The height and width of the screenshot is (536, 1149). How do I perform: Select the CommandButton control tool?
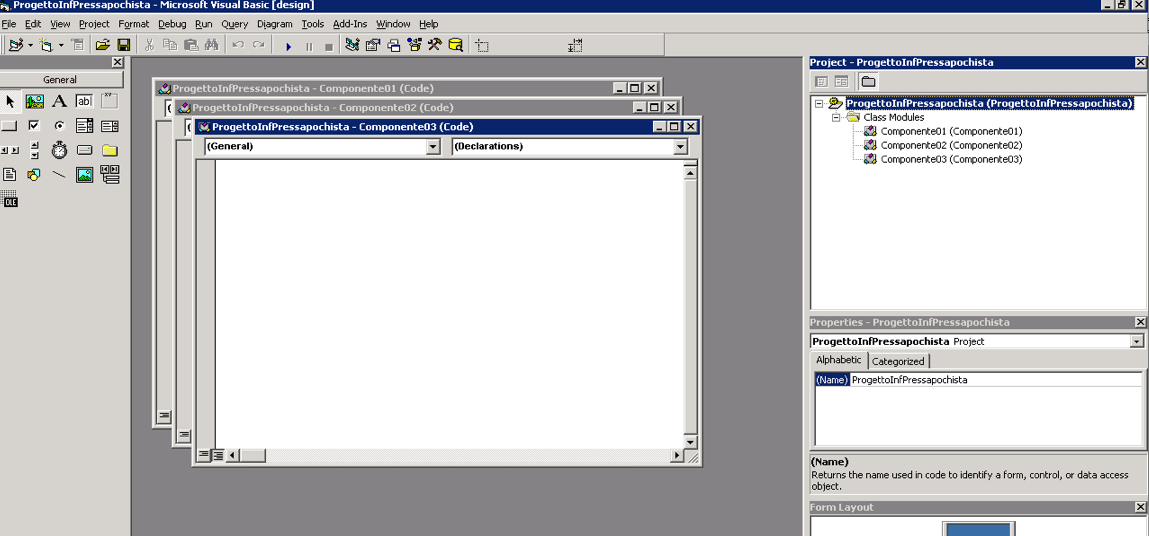click(10, 126)
